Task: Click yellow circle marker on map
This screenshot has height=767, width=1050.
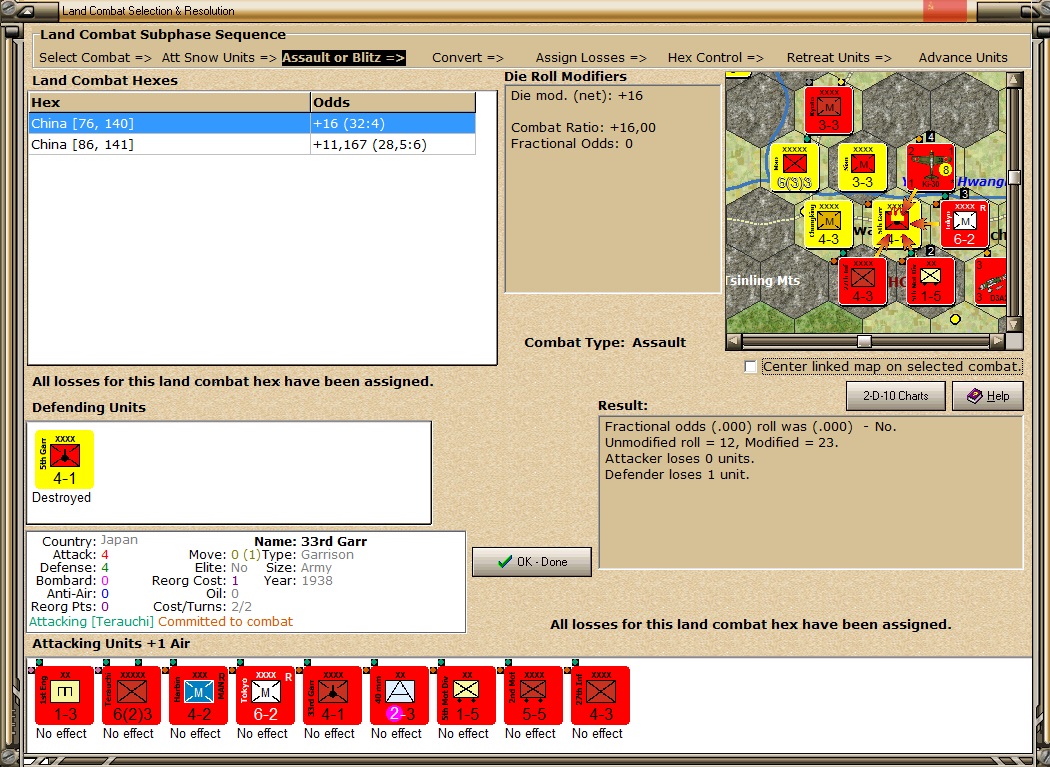Action: click(956, 320)
